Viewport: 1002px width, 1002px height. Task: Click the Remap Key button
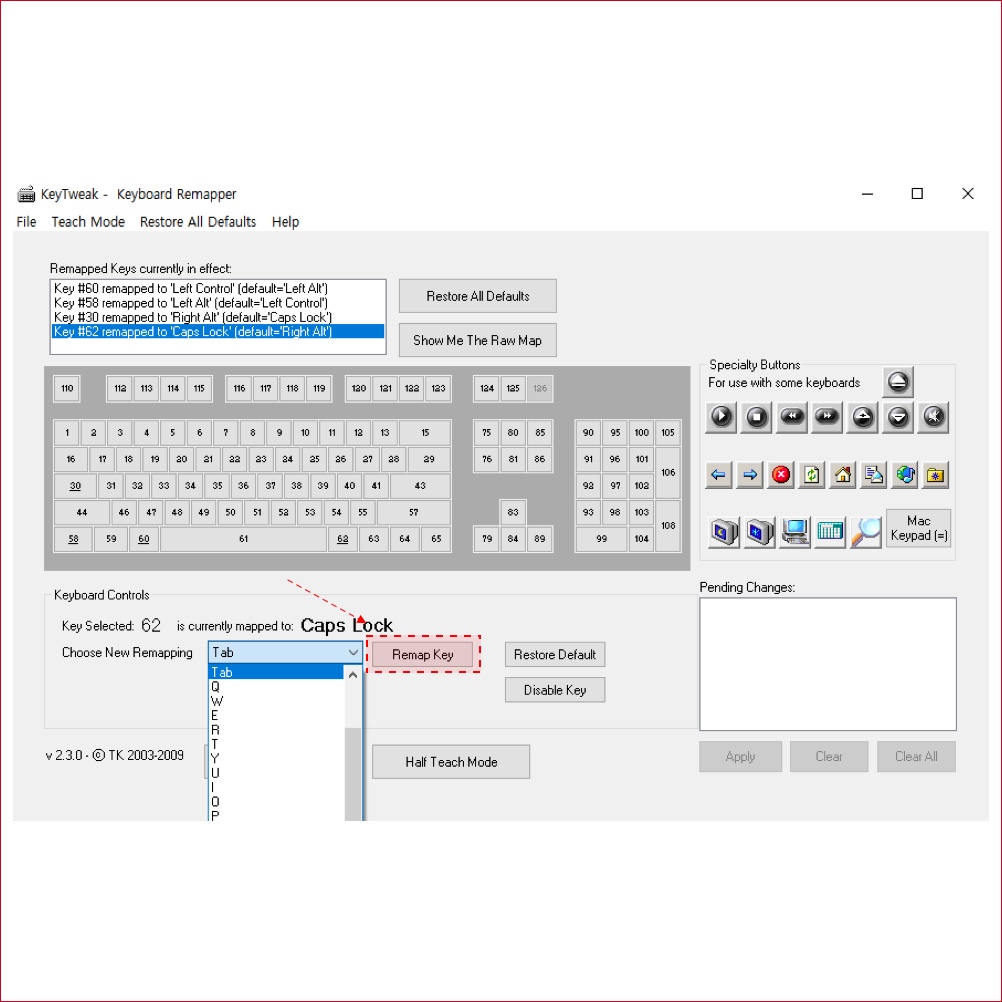(422, 654)
